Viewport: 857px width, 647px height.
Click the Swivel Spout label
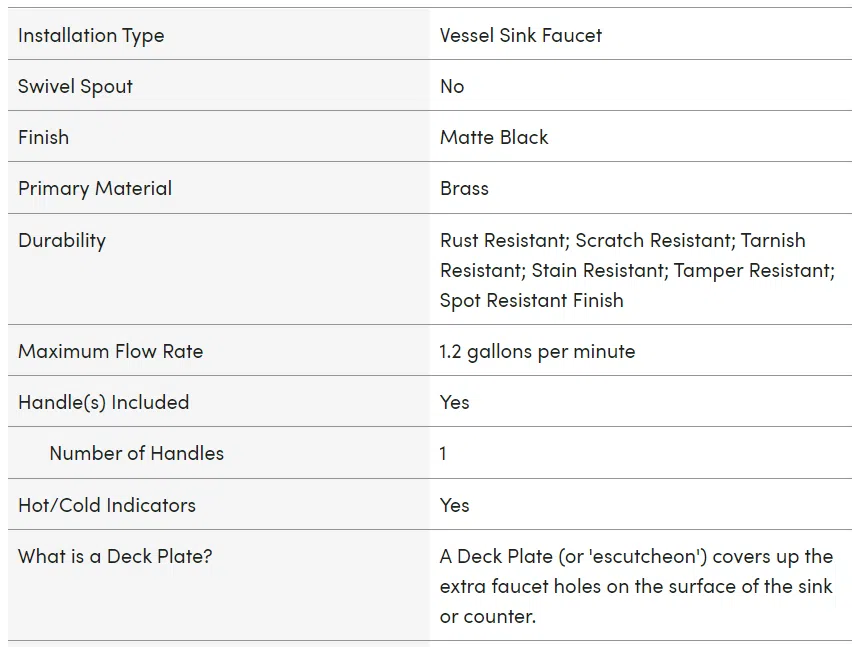[75, 86]
